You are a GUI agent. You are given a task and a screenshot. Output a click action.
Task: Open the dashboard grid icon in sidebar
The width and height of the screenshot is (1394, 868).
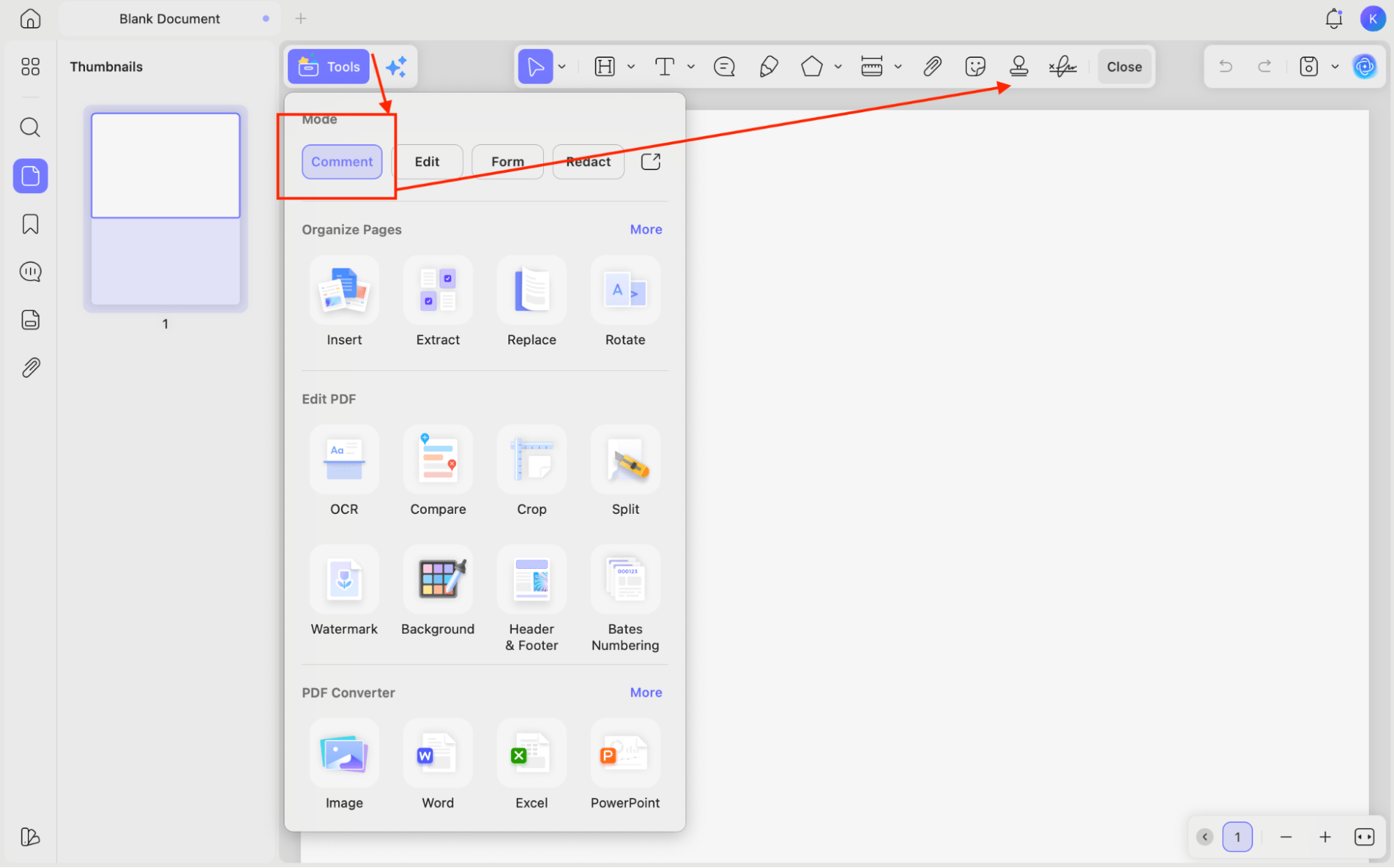[x=30, y=67]
